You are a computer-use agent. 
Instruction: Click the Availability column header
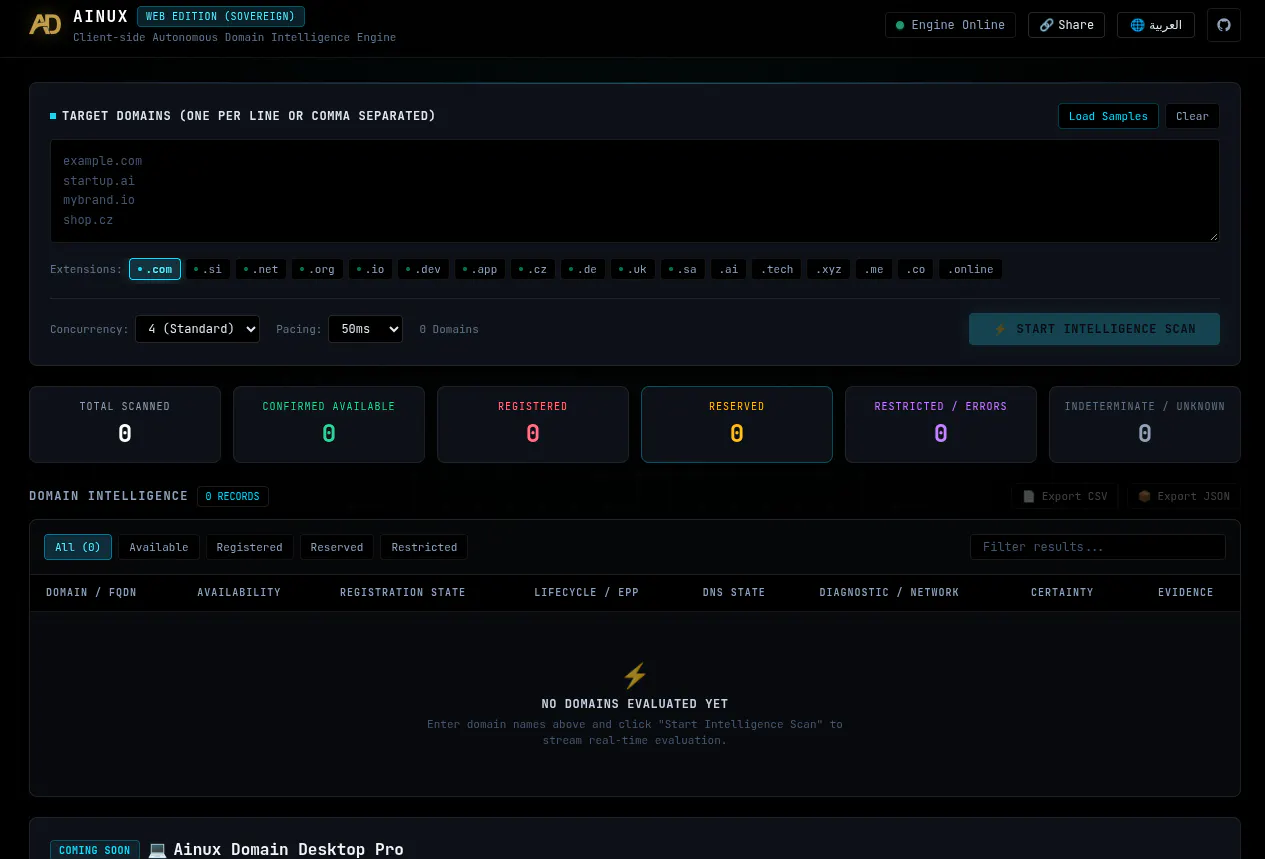pos(239,593)
